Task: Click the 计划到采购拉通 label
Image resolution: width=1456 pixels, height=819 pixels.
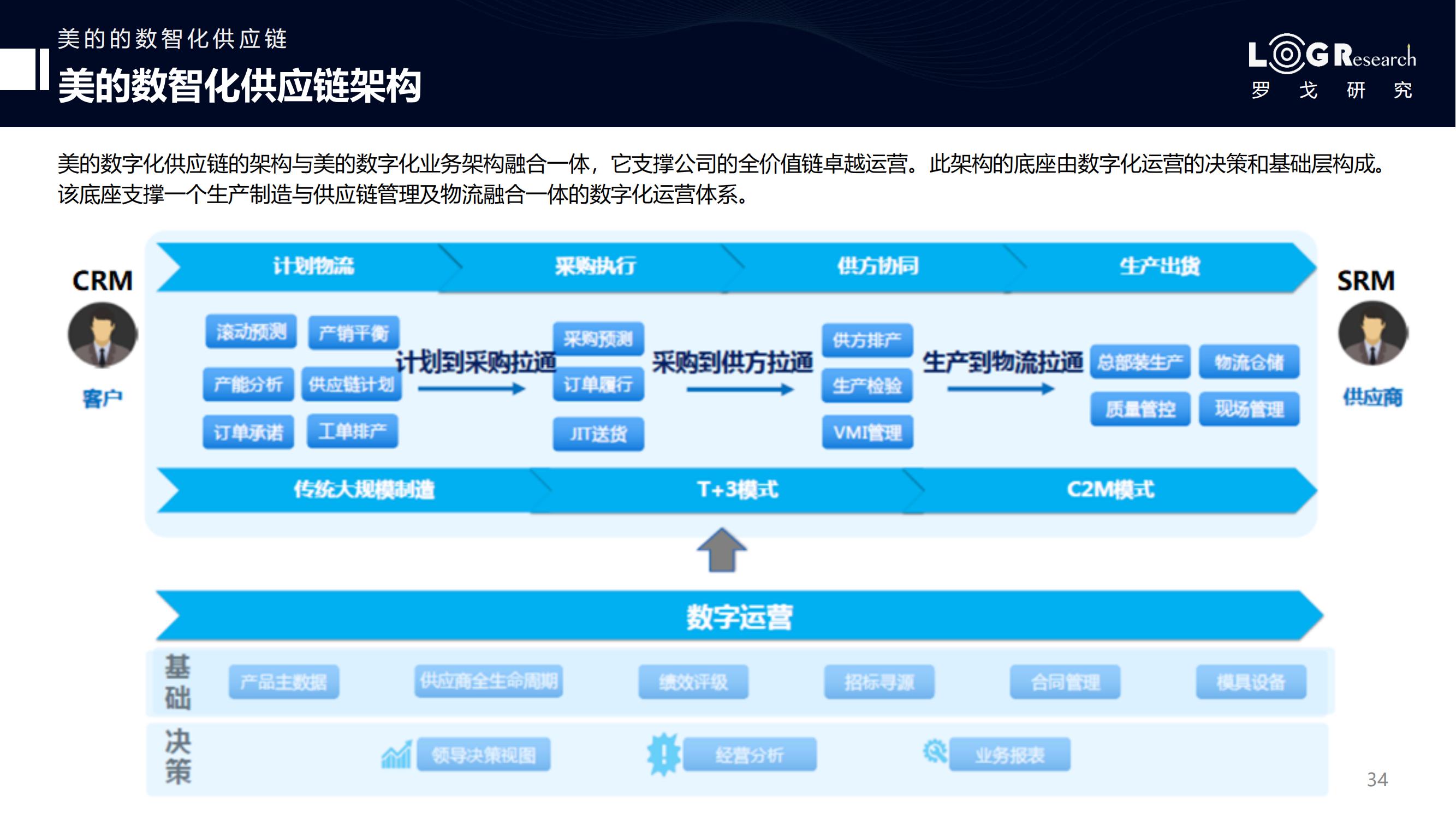Action: pos(476,363)
